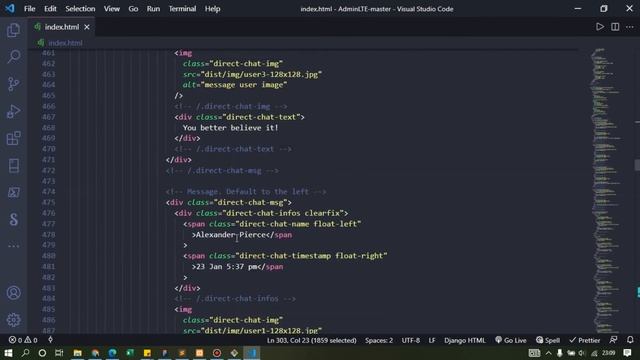Click the ports icon in status bar
Viewport: 640px width, 360px height.
tap(50, 340)
